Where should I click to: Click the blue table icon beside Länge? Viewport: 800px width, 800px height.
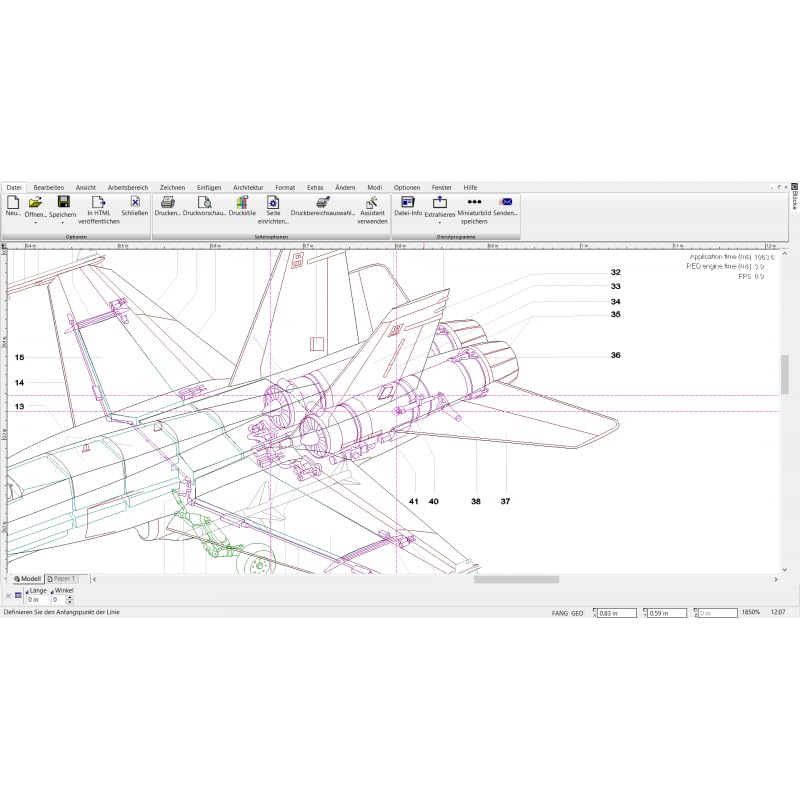tap(18, 595)
